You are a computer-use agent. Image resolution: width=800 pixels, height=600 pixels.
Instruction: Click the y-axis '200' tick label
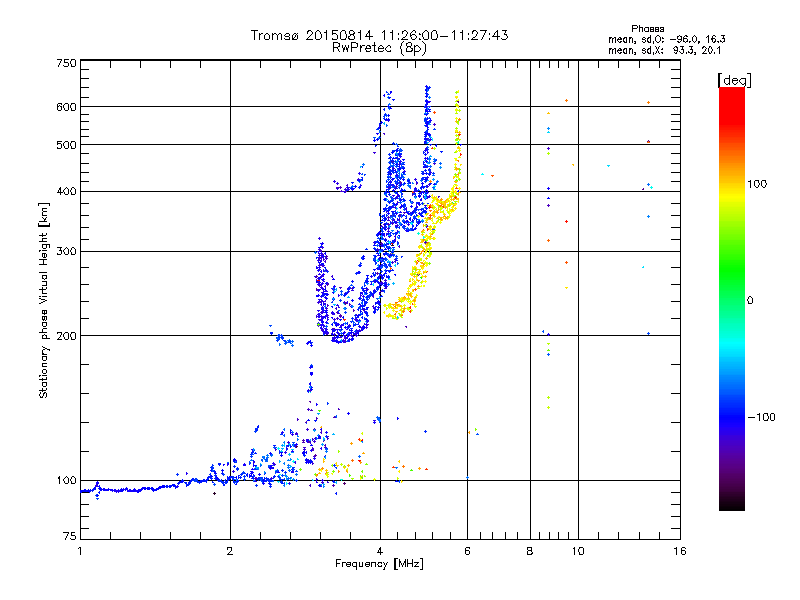tap(67, 336)
